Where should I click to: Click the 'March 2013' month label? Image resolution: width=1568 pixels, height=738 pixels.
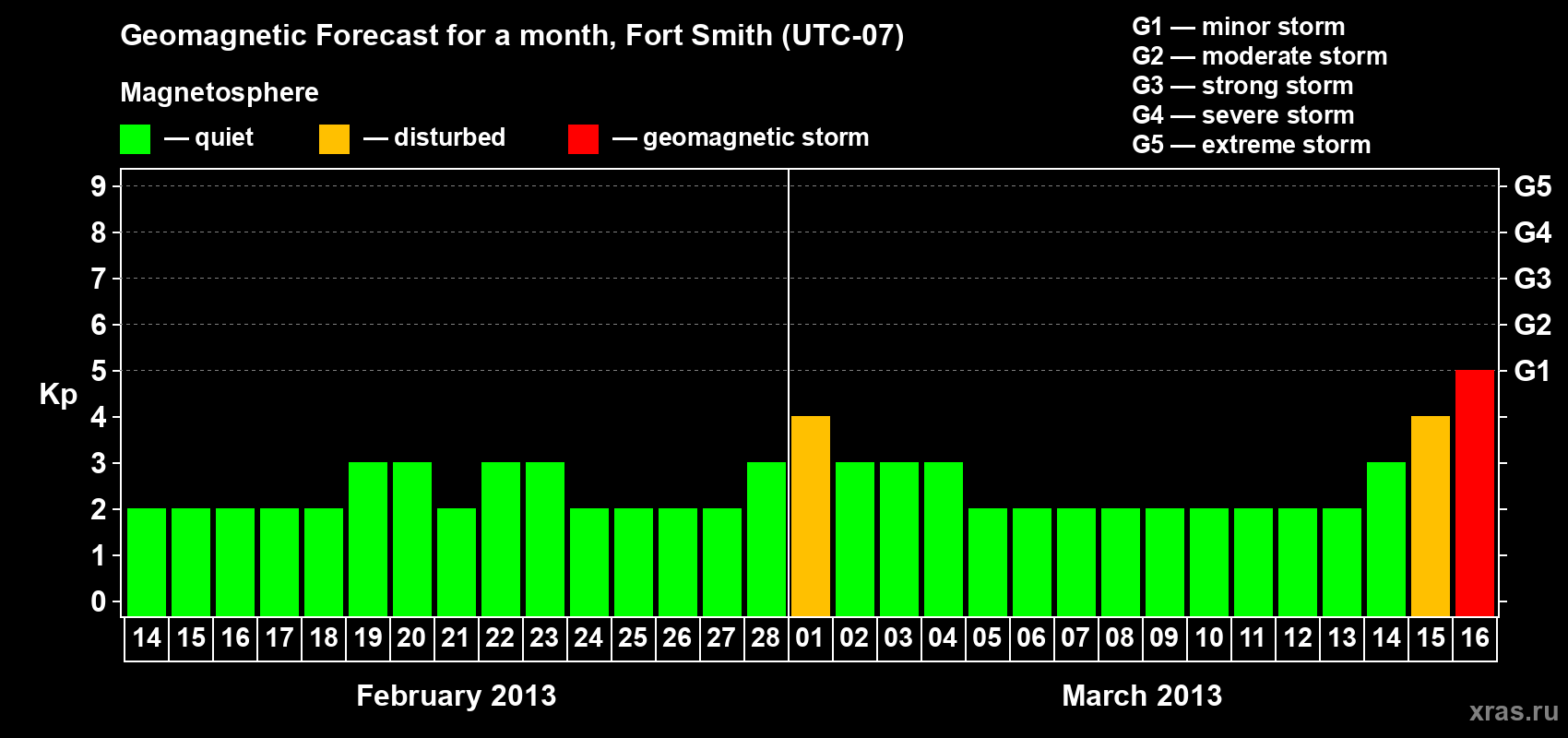point(1142,696)
